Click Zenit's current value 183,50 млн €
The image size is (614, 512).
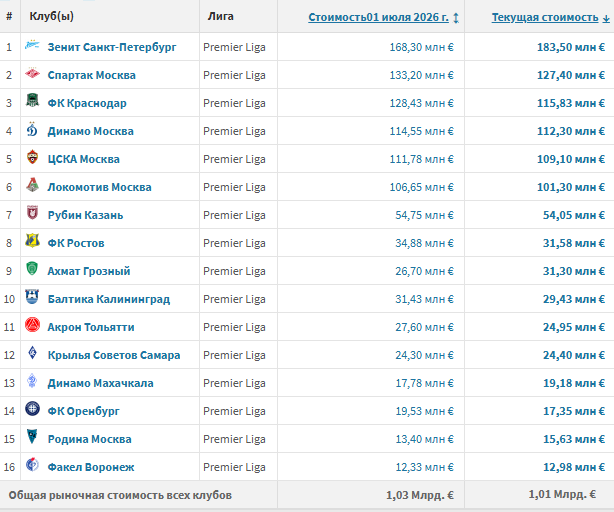[571, 47]
